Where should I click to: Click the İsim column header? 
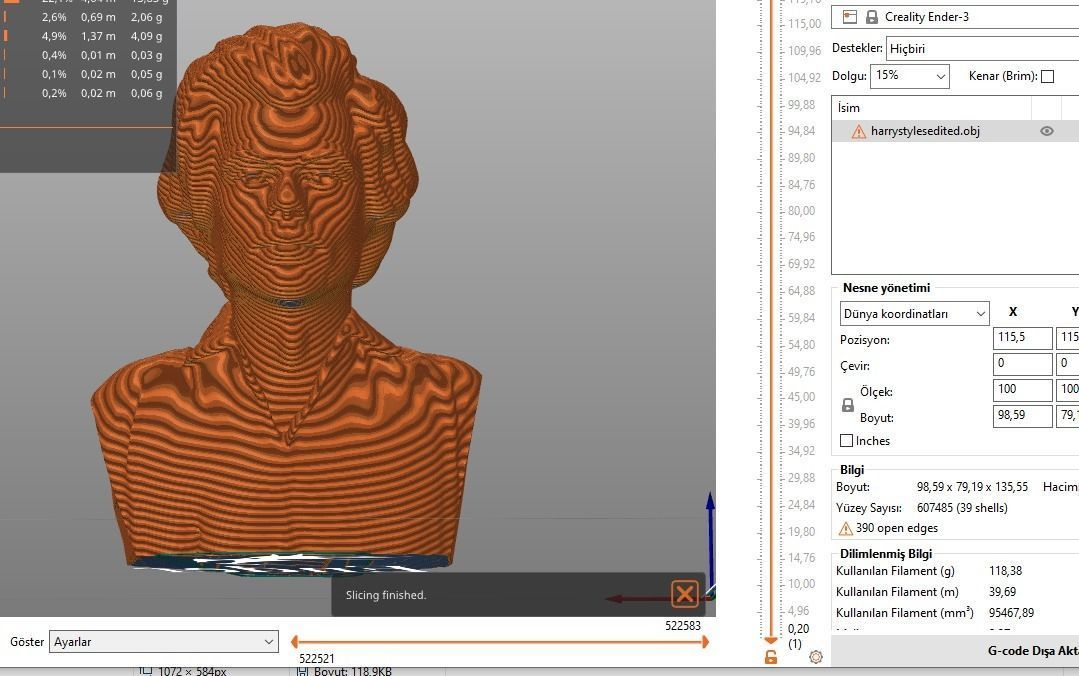(x=932, y=108)
